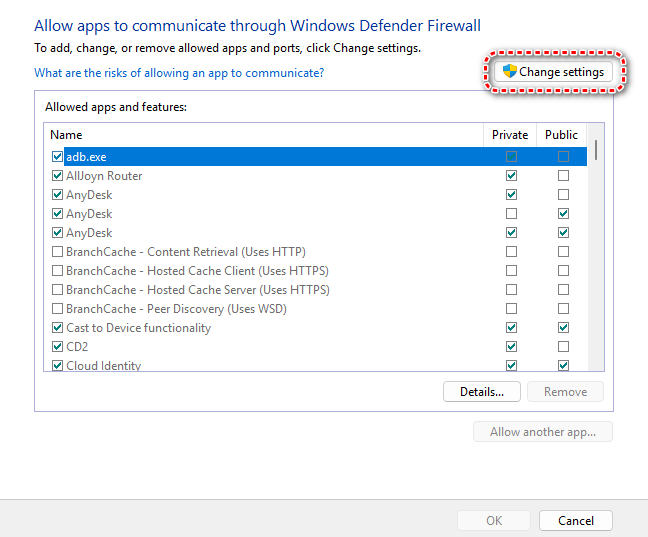648x537 pixels.
Task: Click the Allow another app... button
Action: pyautogui.click(x=542, y=432)
